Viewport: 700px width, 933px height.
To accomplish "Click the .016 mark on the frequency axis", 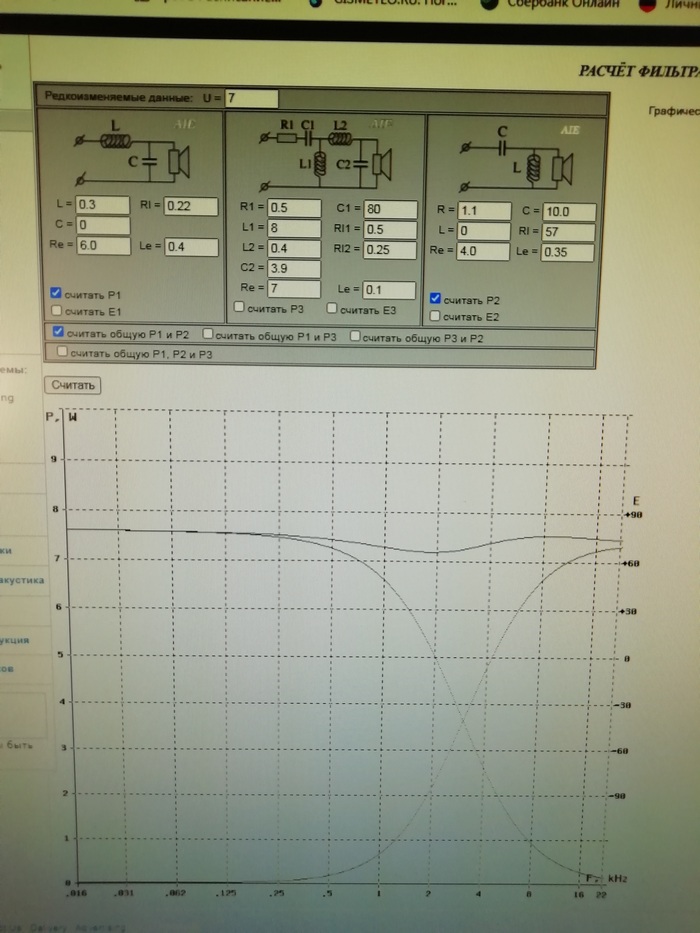I will [74, 893].
